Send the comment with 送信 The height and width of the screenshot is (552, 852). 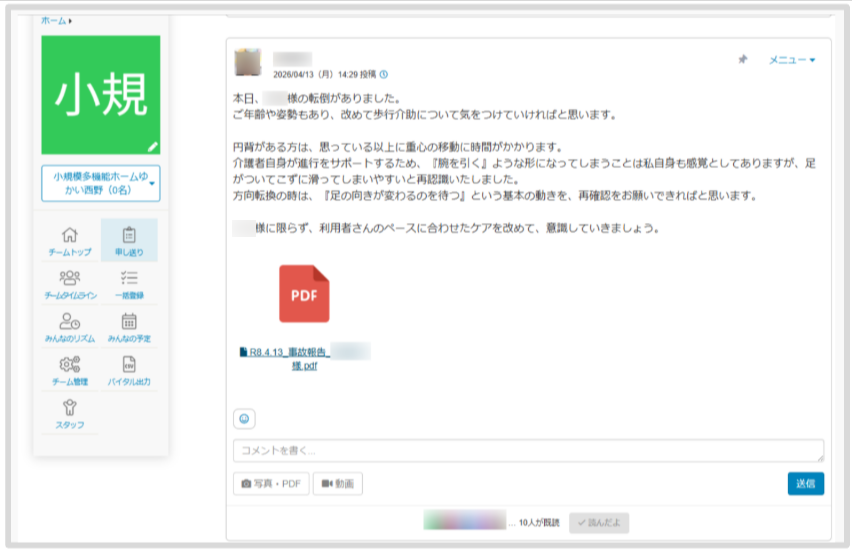point(805,484)
